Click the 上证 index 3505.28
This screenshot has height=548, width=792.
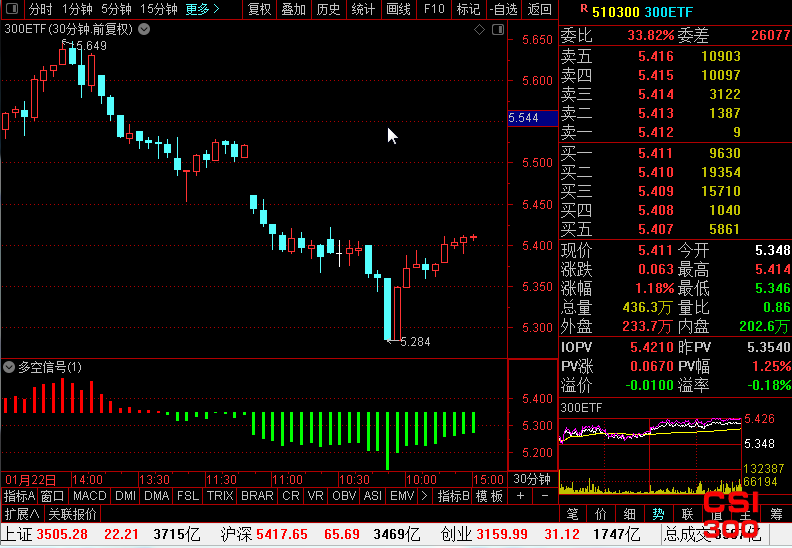(62, 534)
